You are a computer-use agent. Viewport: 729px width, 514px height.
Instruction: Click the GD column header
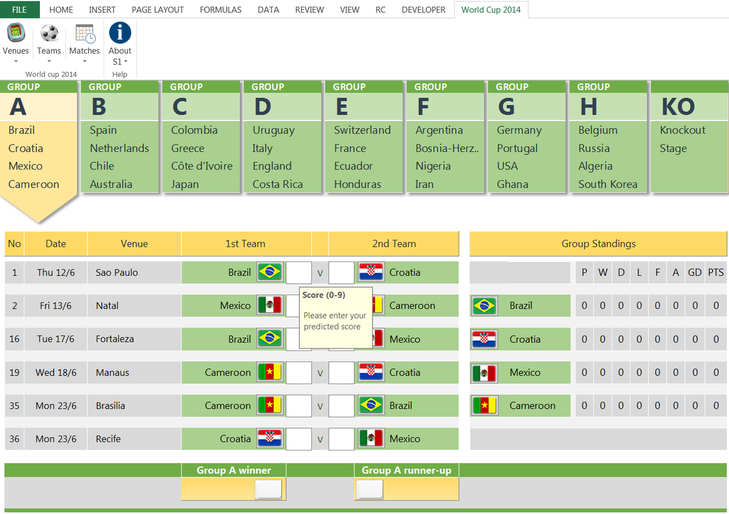pyautogui.click(x=695, y=272)
